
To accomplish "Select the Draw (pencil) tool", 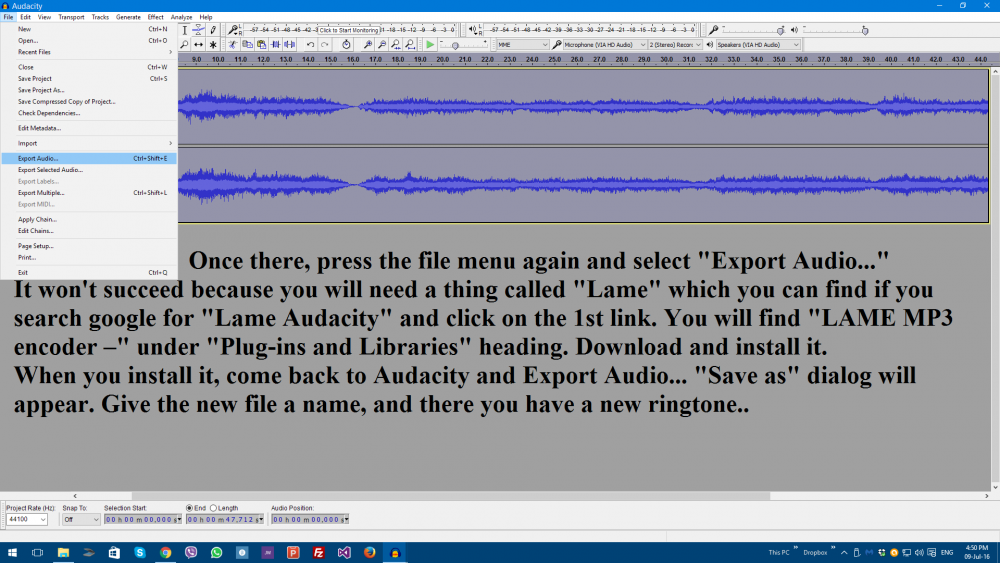I will pyautogui.click(x=213, y=30).
